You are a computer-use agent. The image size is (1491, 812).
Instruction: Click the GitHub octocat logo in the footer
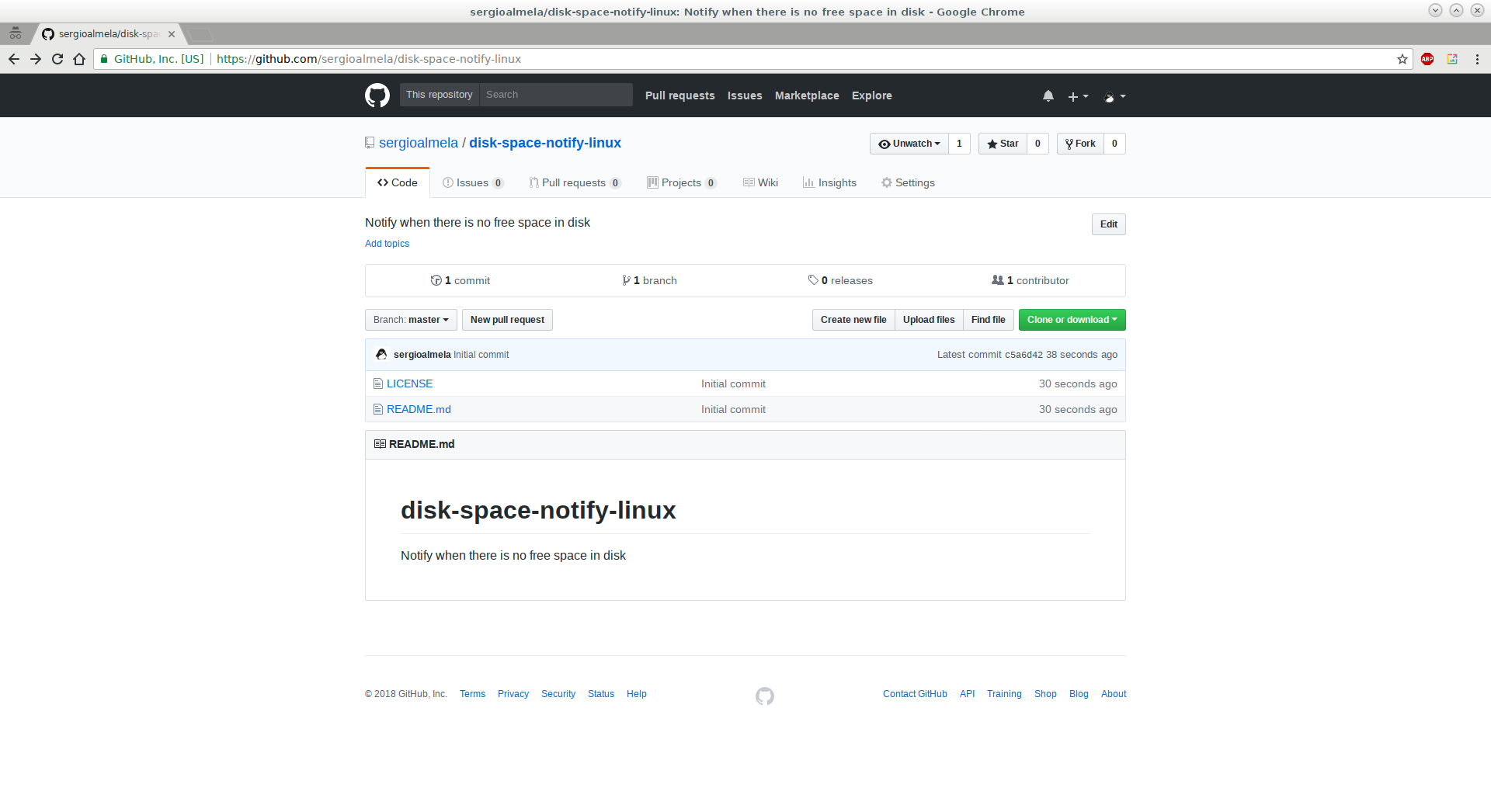tap(763, 696)
